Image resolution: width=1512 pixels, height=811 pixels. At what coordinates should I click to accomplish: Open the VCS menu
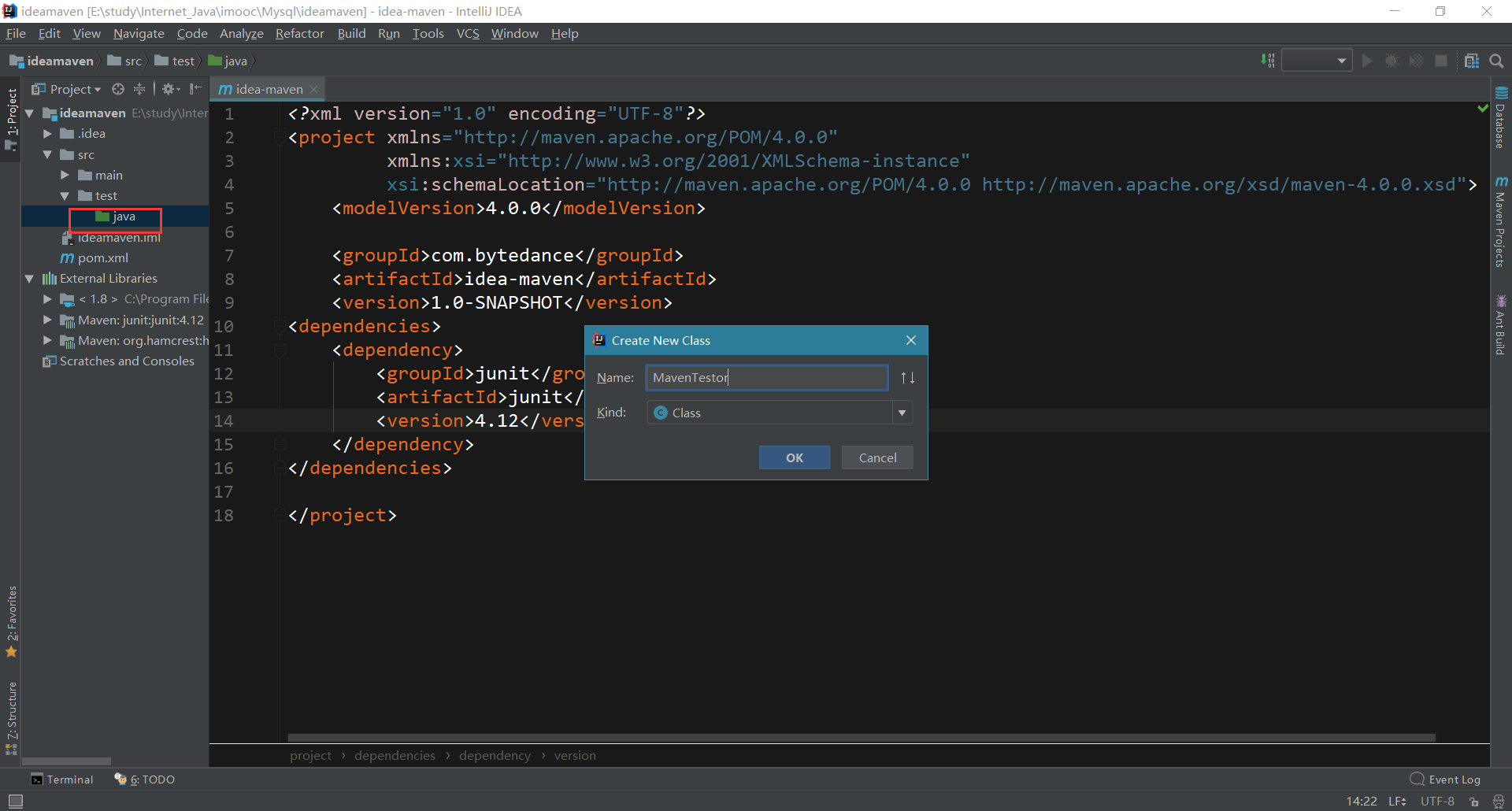[468, 33]
